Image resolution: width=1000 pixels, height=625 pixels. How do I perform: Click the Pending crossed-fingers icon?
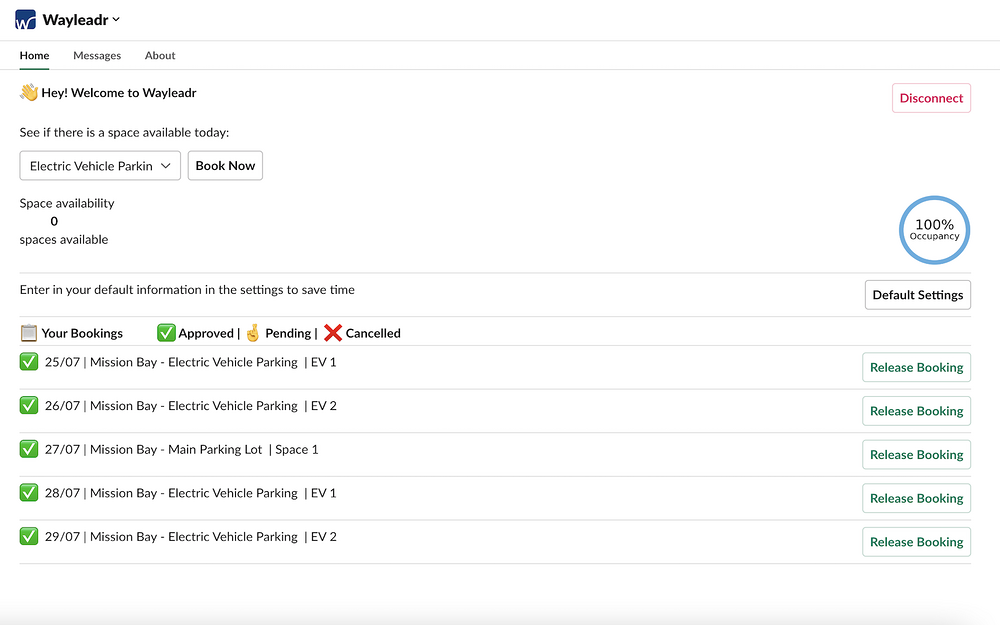[253, 333]
